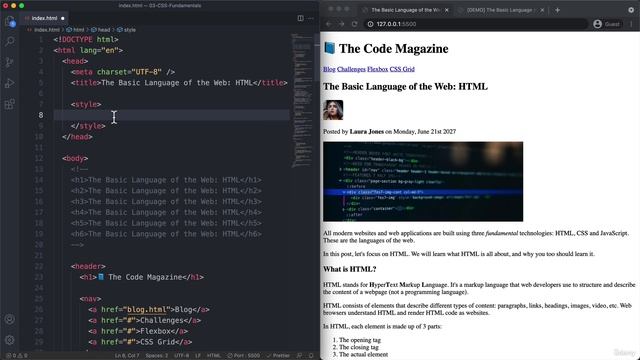
Task: Open the Source Control view
Action: tap(10, 62)
